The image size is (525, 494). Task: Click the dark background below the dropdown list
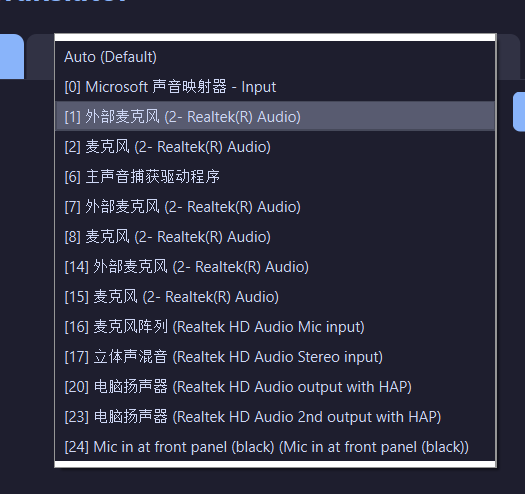point(262,481)
